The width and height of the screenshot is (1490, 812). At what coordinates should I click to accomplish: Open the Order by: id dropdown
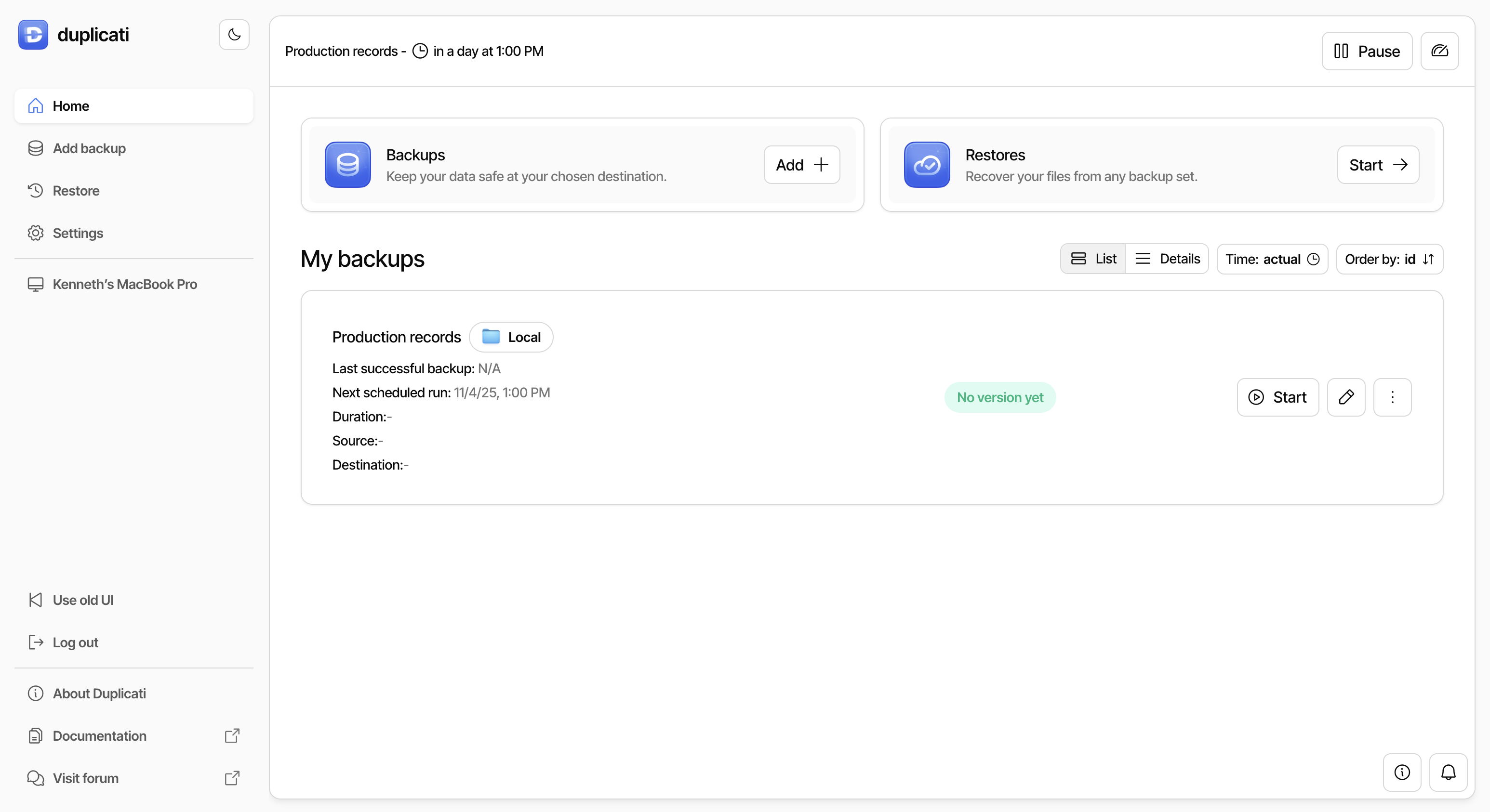click(x=1389, y=259)
